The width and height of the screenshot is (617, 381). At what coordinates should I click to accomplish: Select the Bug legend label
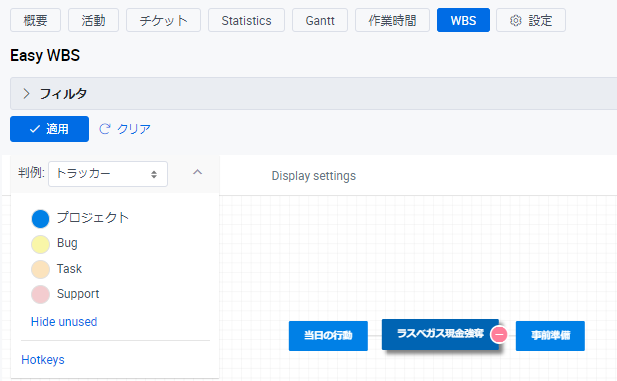click(x=67, y=243)
